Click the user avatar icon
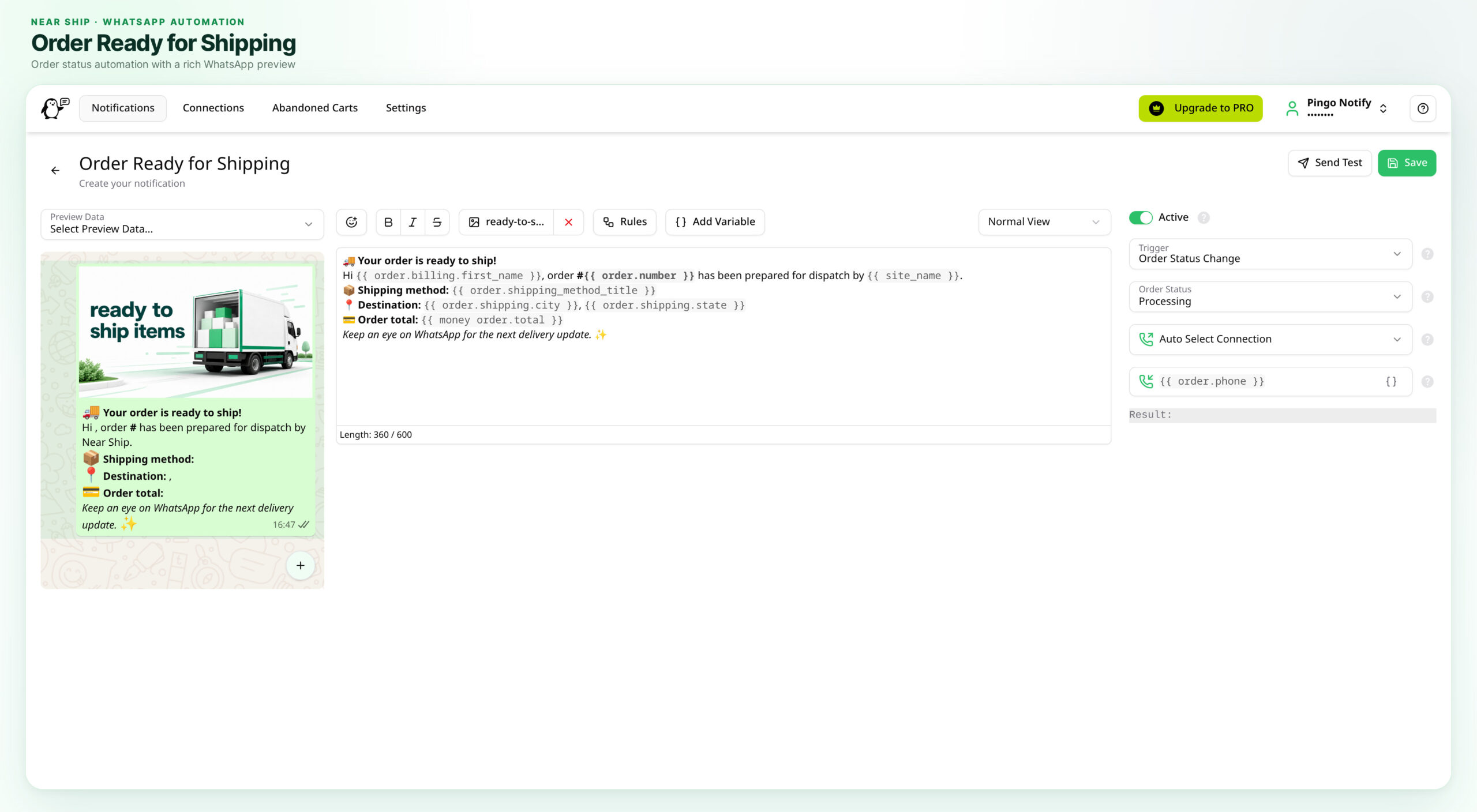The width and height of the screenshot is (1477, 812). (1292, 108)
